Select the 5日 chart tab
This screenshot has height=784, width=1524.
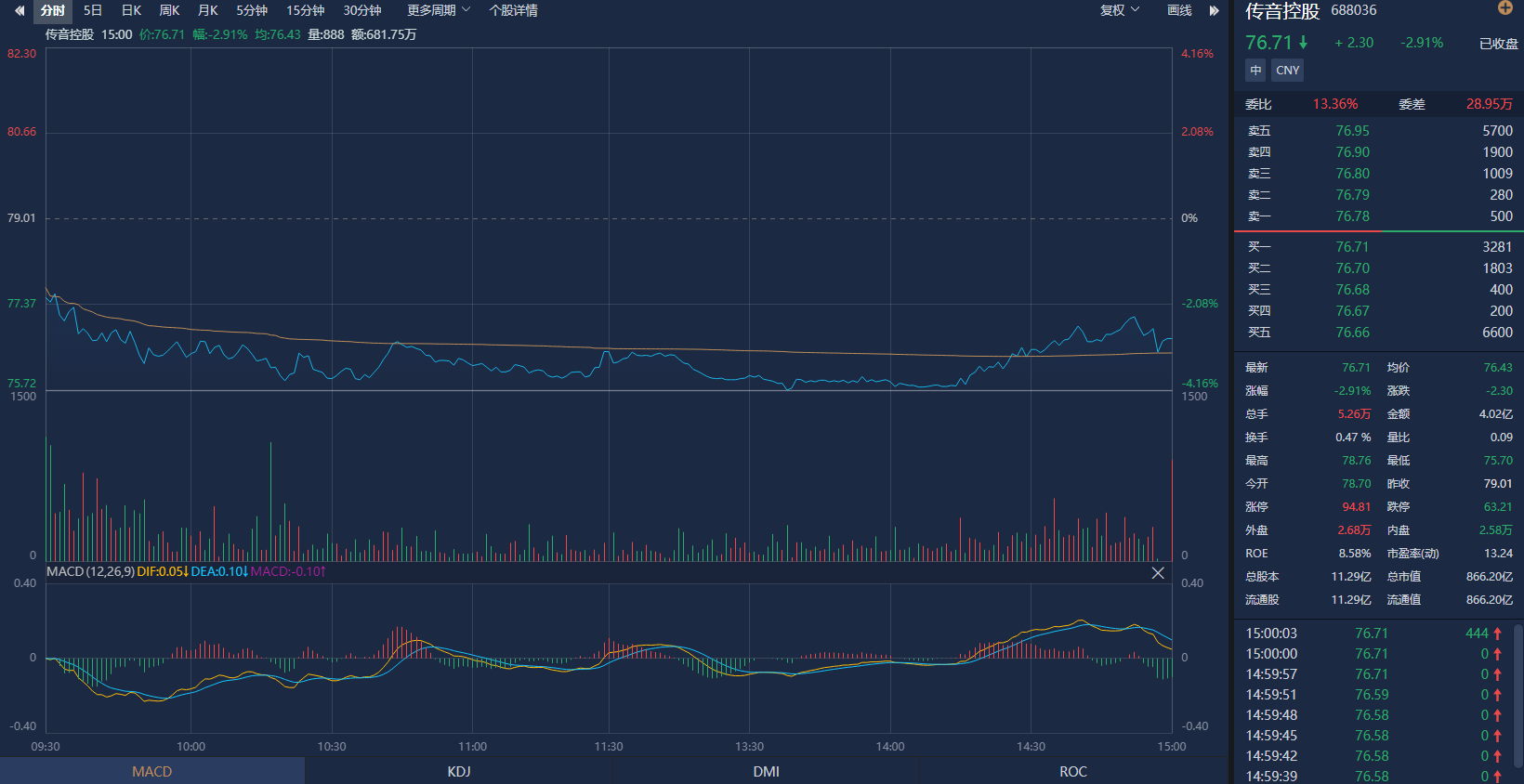pos(93,10)
